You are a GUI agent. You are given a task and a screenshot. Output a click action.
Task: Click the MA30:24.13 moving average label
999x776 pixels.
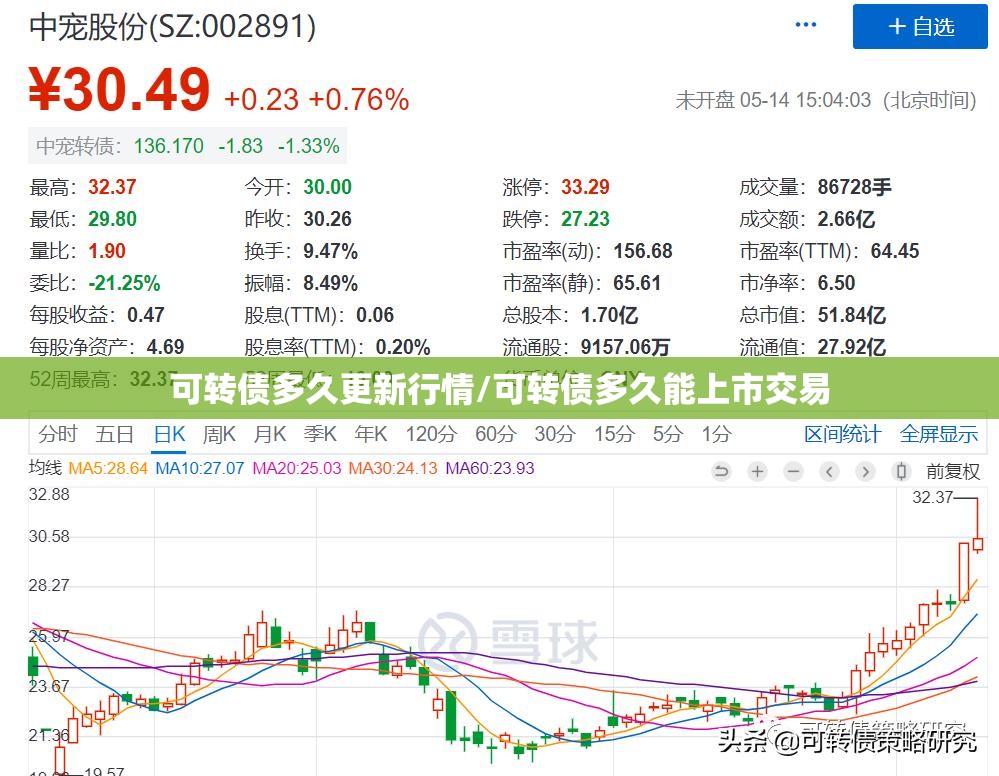393,468
